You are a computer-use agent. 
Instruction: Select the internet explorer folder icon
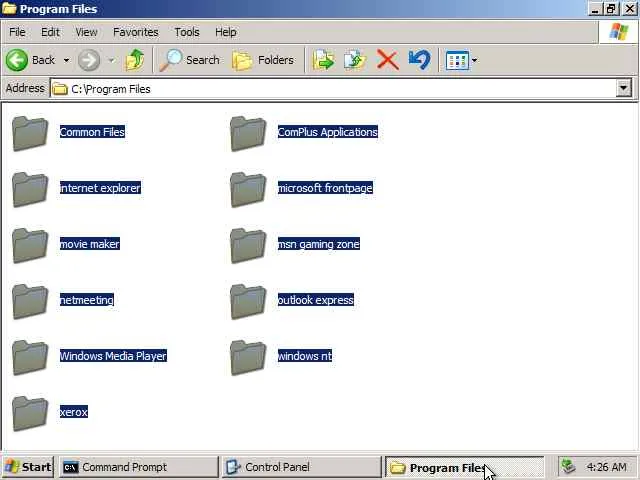[x=30, y=189]
